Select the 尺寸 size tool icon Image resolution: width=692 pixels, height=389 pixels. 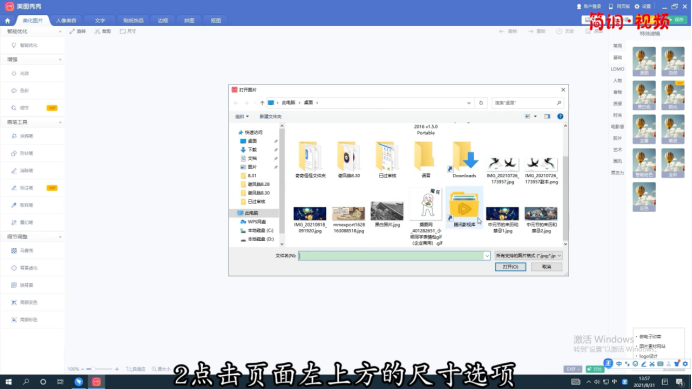[123, 31]
